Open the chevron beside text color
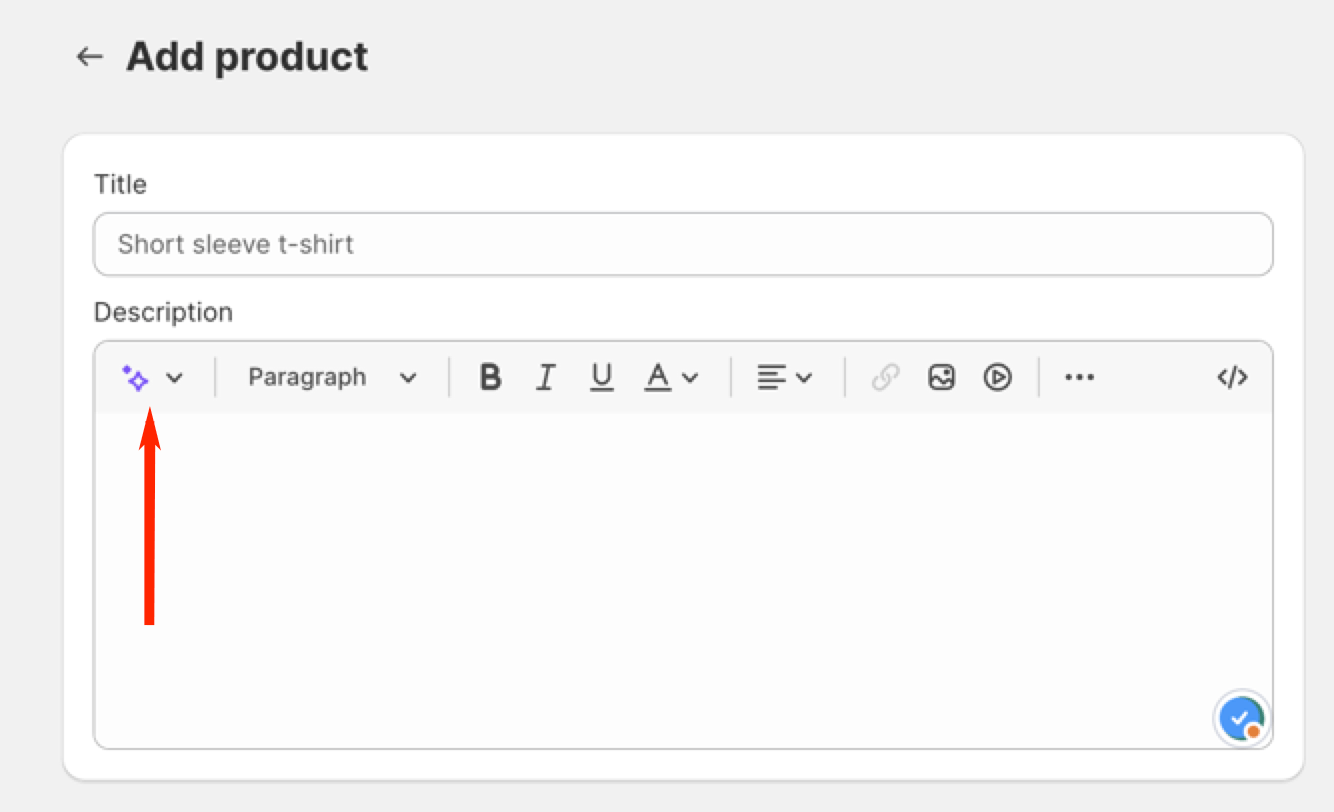 click(x=690, y=378)
